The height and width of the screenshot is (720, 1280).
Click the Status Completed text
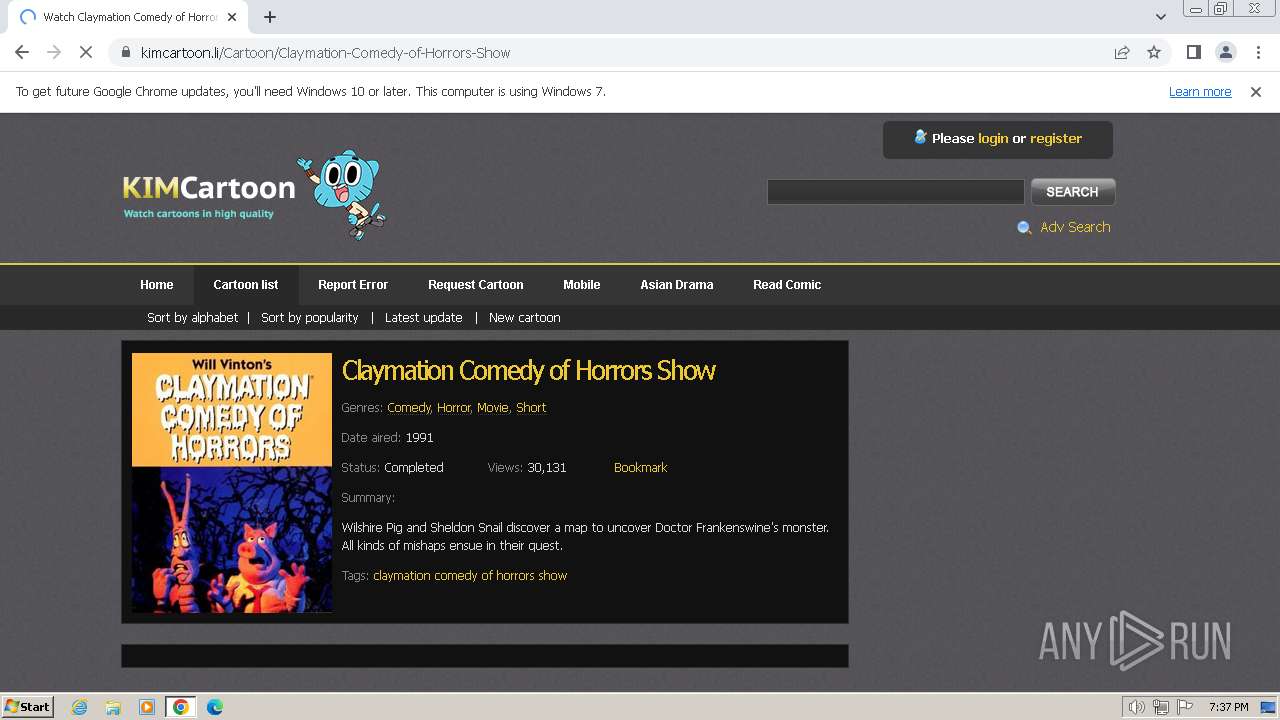(392, 468)
